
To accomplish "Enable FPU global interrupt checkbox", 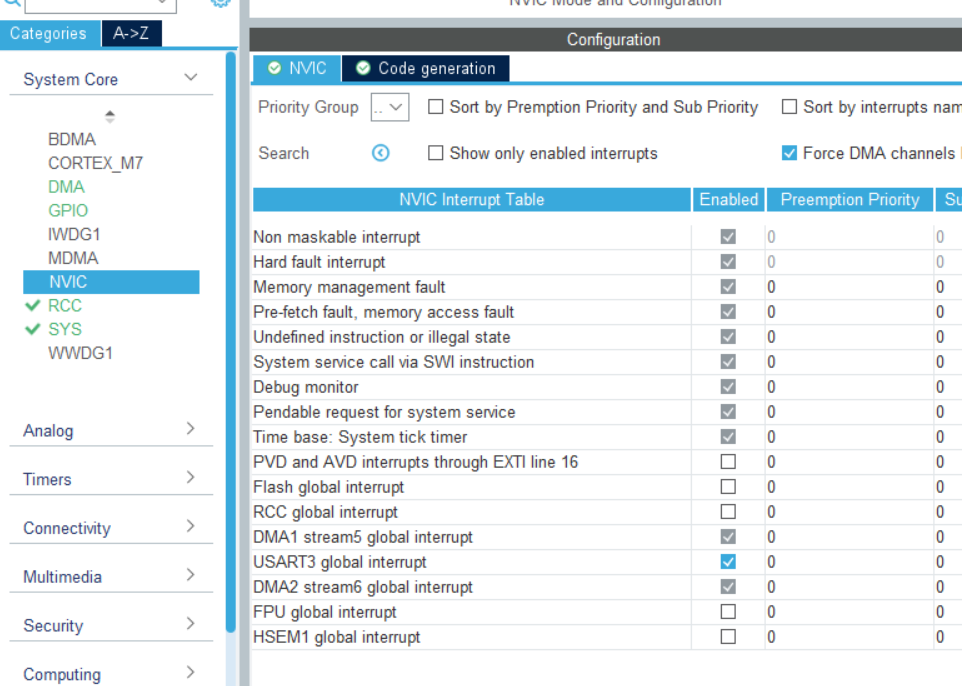I will pos(728,612).
